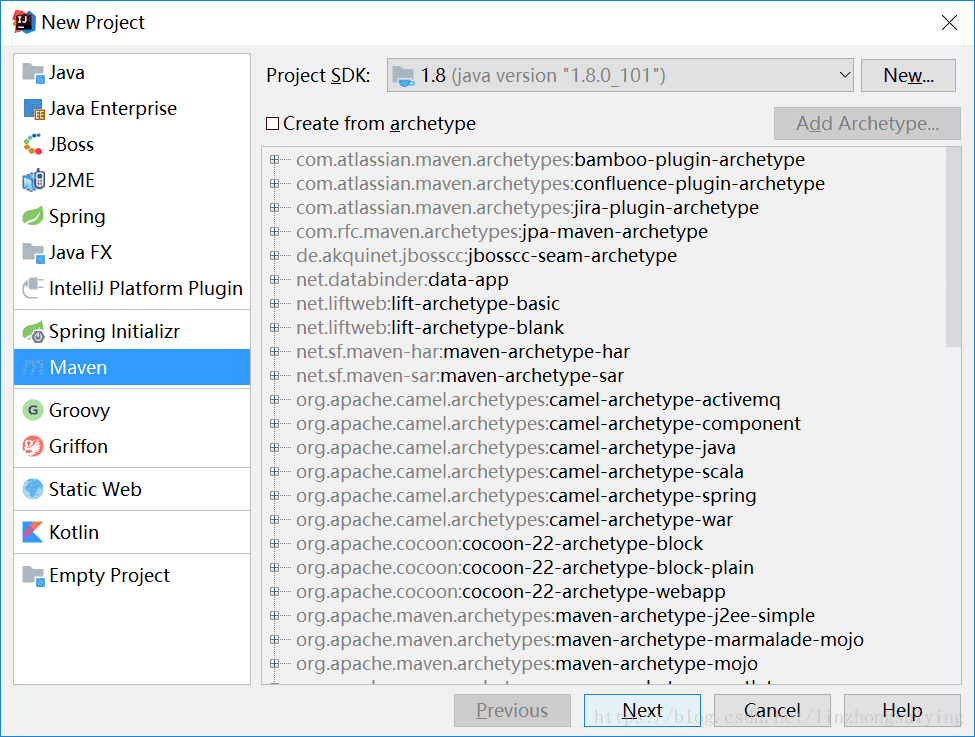This screenshot has width=975, height=737.
Task: Expand jira-plugin-archetype node
Action: point(274,208)
